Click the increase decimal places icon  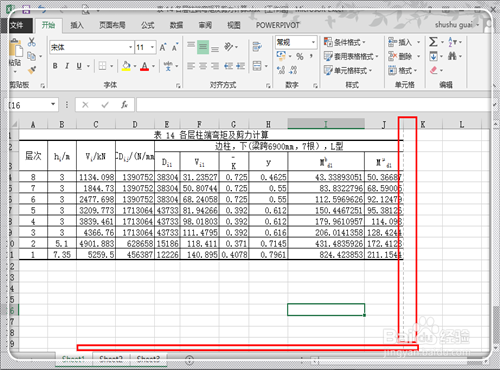[281, 70]
